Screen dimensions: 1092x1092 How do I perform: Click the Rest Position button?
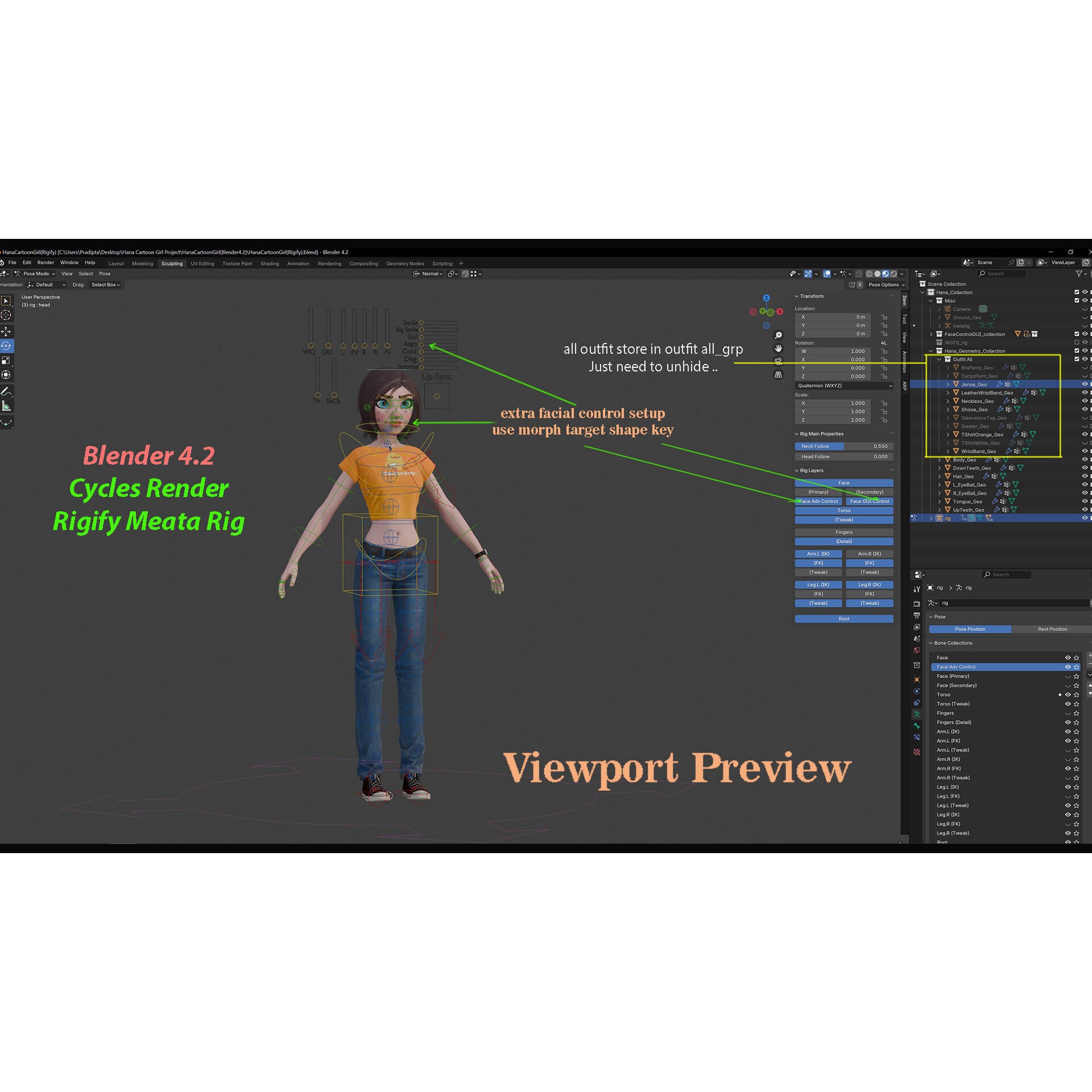[x=1053, y=629]
